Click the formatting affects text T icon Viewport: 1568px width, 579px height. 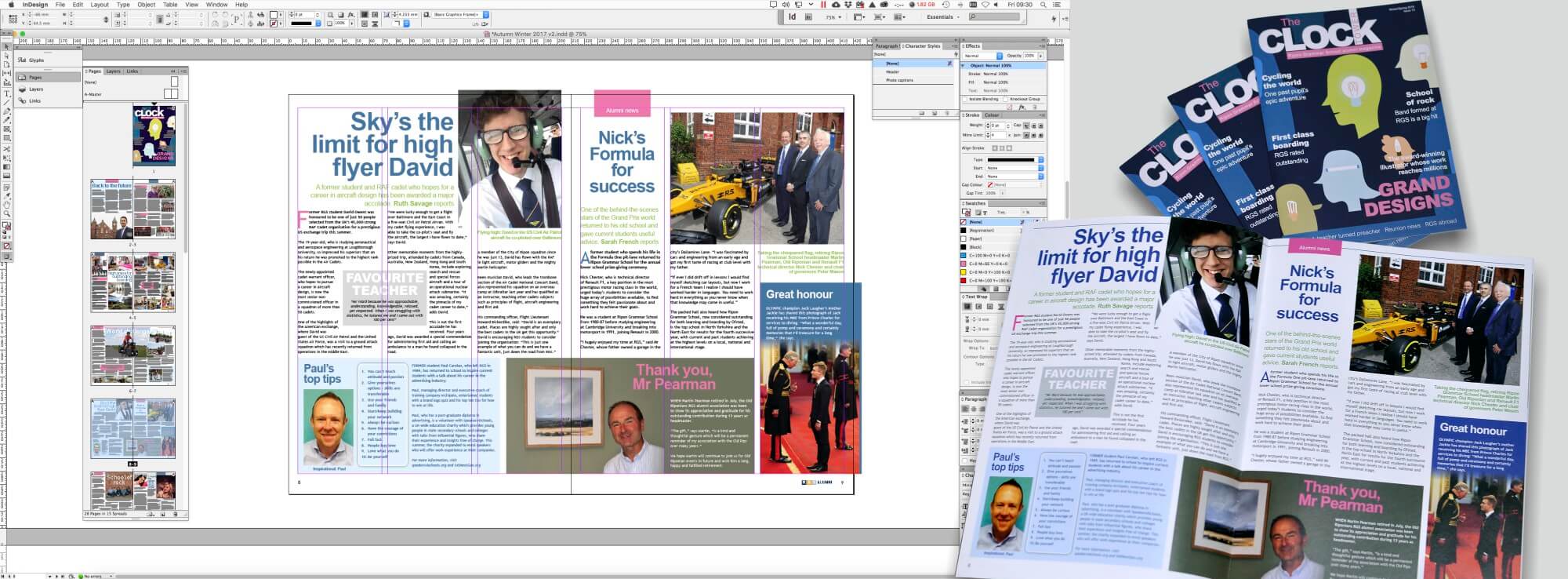pyautogui.click(x=985, y=213)
